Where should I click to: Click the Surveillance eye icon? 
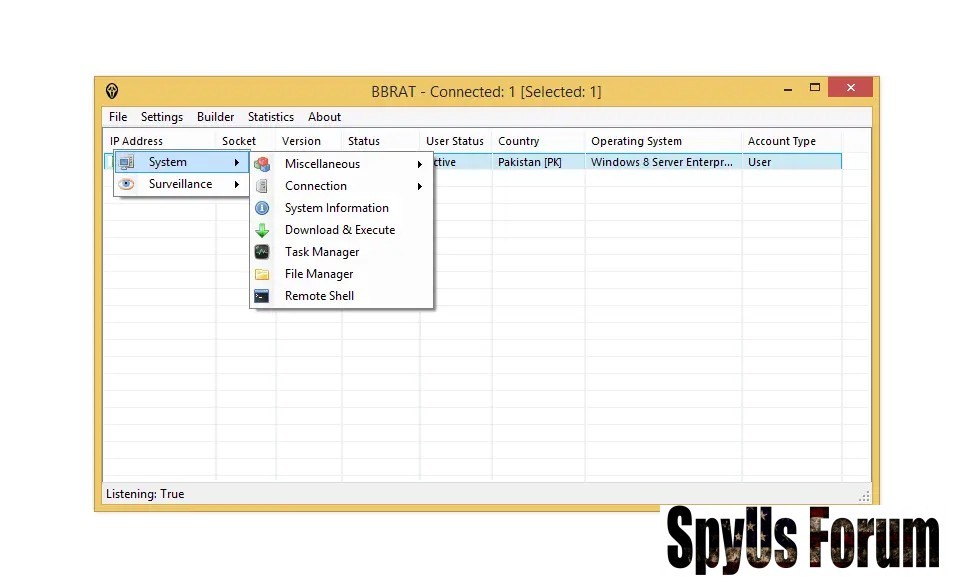click(x=127, y=184)
